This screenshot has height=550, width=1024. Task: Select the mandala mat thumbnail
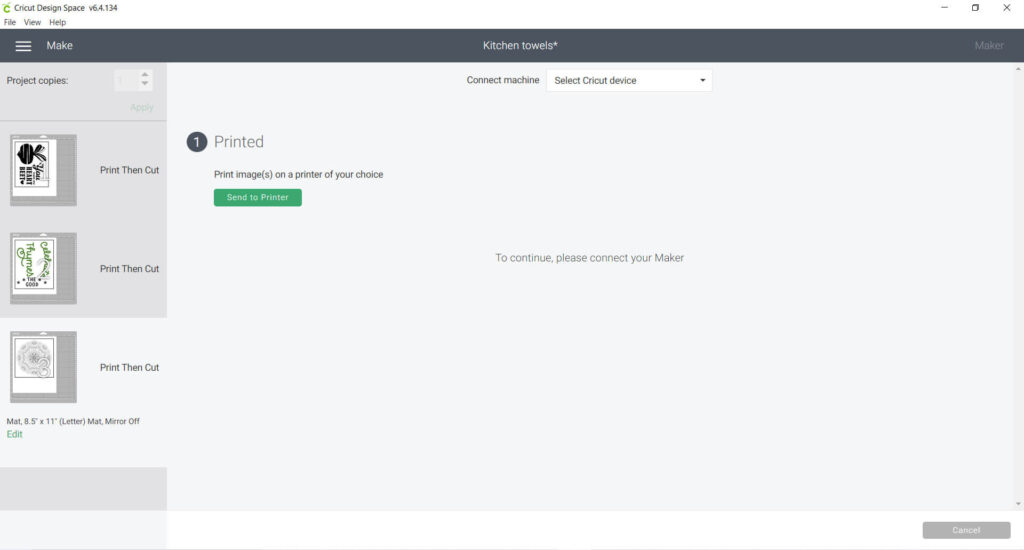point(43,367)
